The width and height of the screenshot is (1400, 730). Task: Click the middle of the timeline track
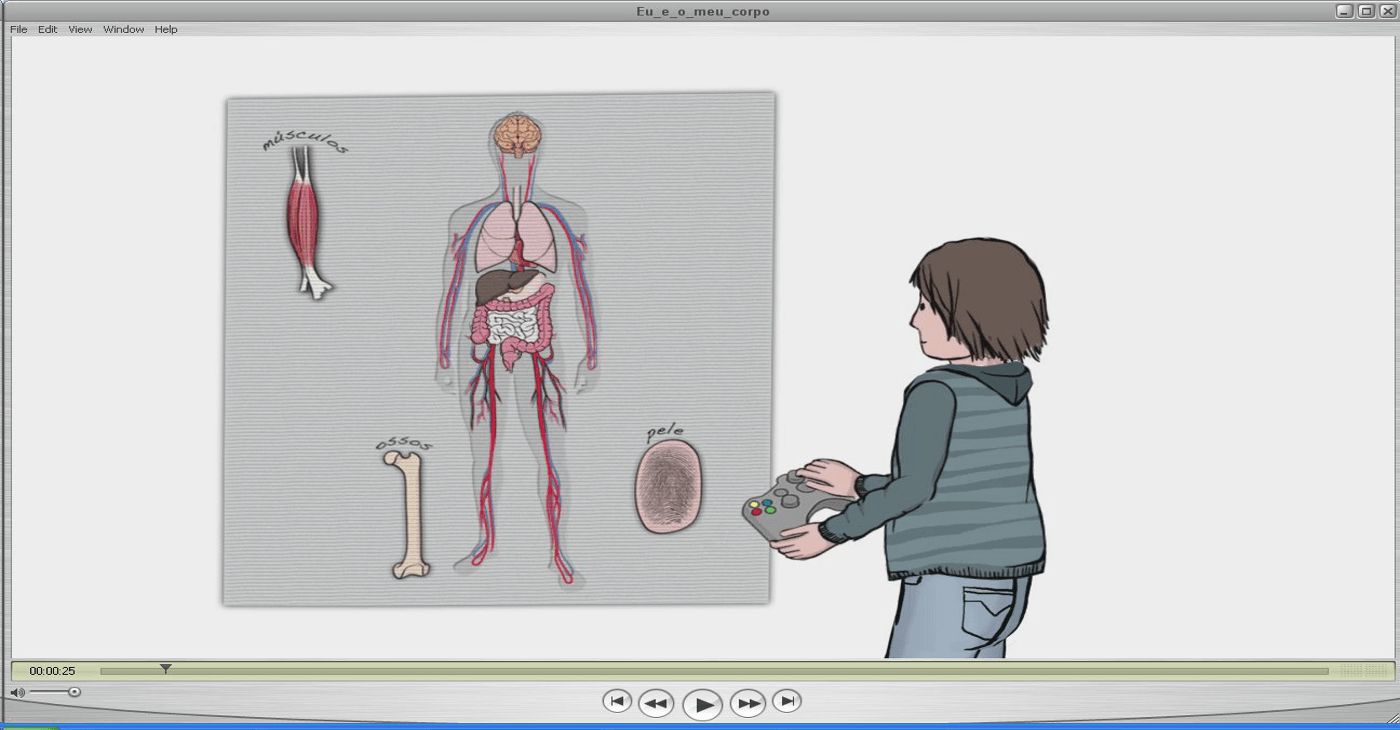point(714,671)
